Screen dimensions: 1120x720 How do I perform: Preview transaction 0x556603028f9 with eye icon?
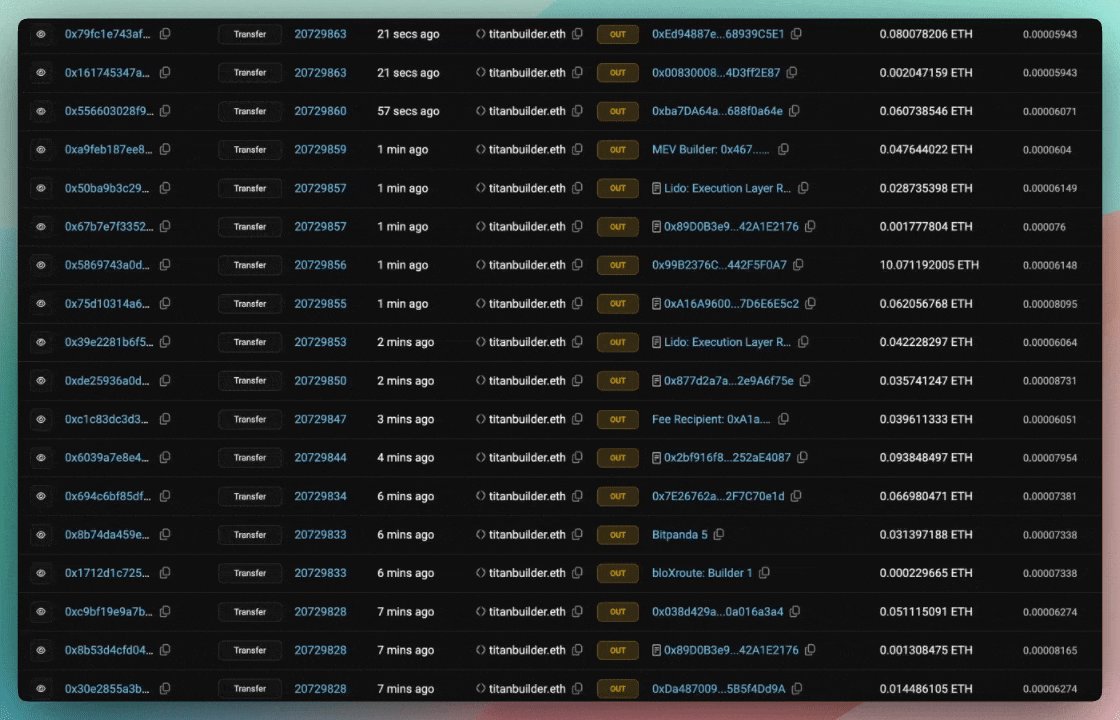[41, 111]
